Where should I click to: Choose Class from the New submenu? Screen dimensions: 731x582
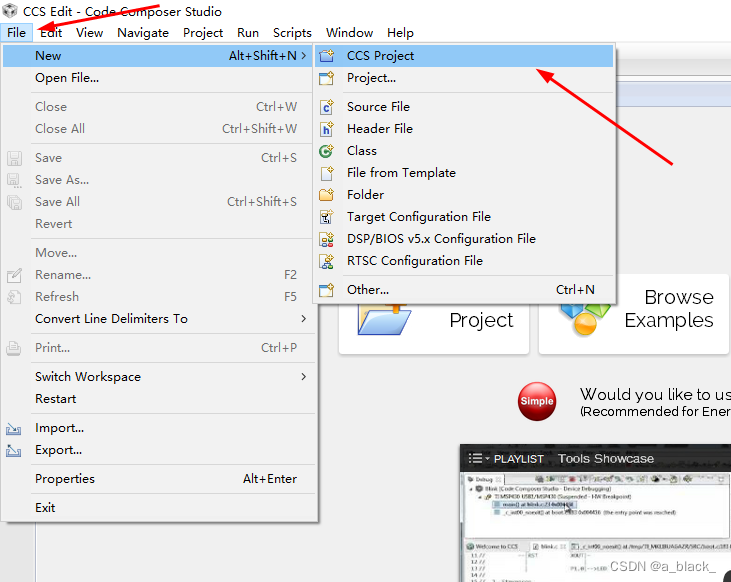(x=464, y=151)
